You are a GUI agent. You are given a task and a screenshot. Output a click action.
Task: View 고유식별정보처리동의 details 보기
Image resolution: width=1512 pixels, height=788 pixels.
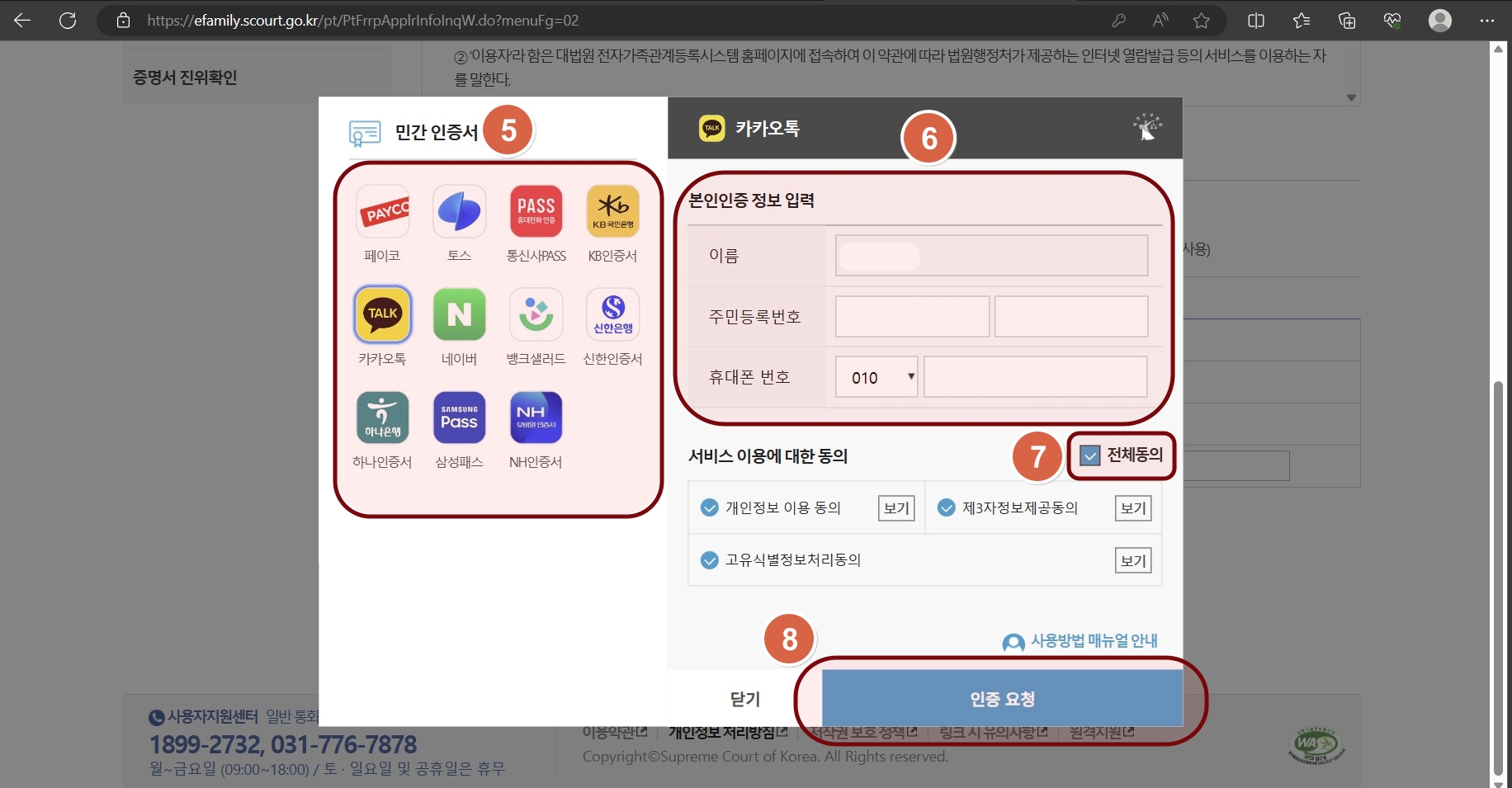coord(1133,561)
